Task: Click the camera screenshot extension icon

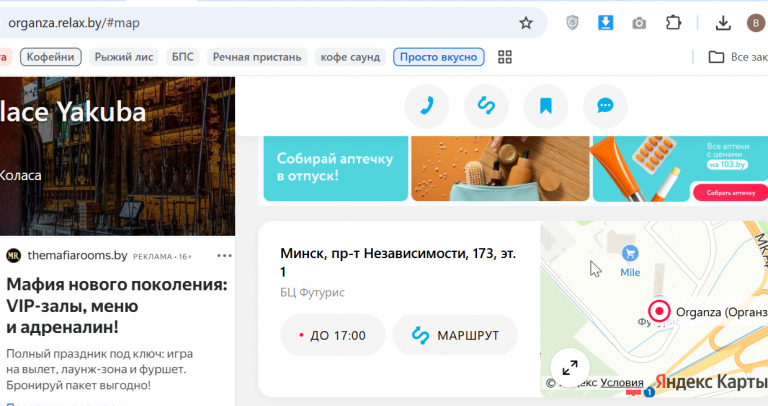Action: (639, 23)
